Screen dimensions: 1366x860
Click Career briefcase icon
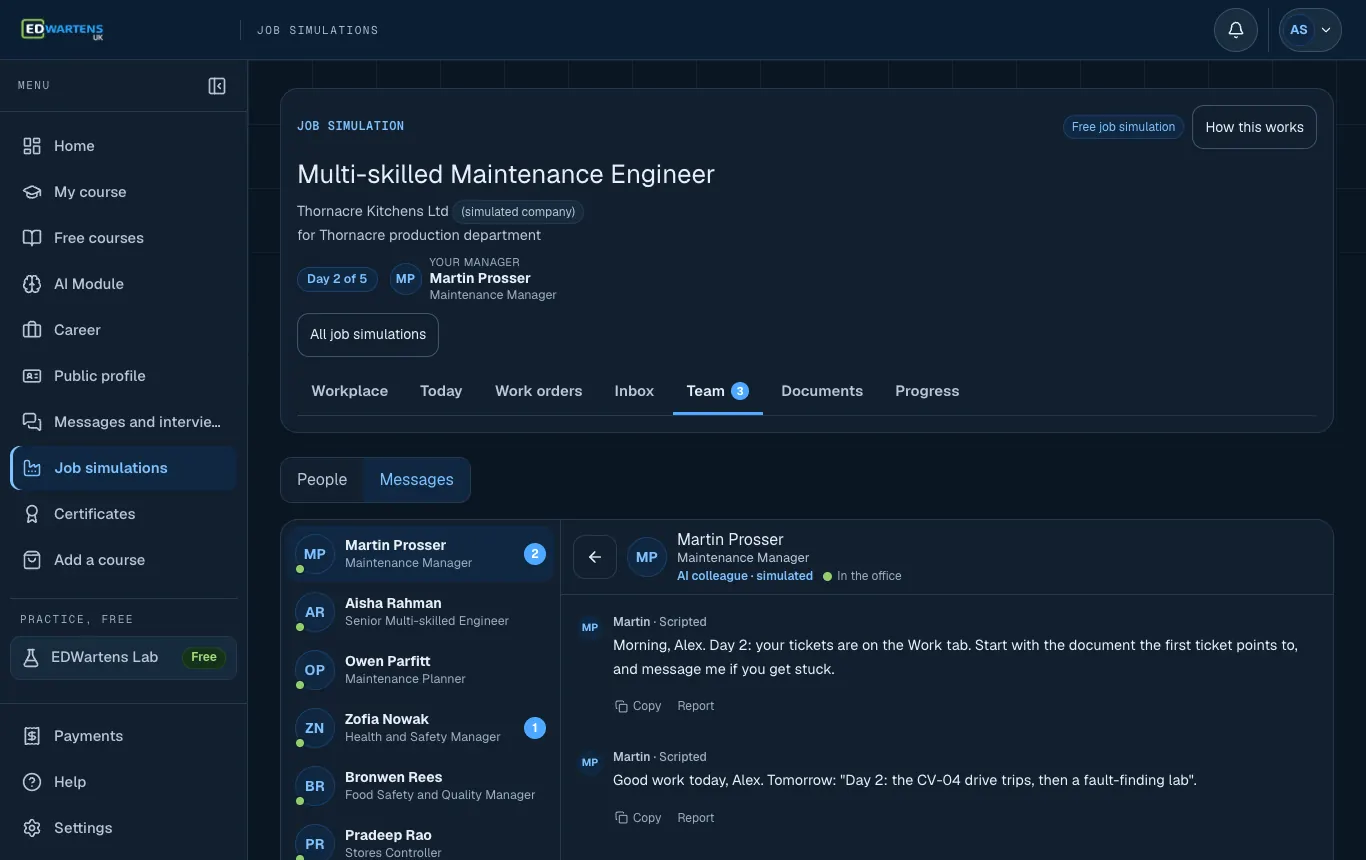click(x=32, y=330)
